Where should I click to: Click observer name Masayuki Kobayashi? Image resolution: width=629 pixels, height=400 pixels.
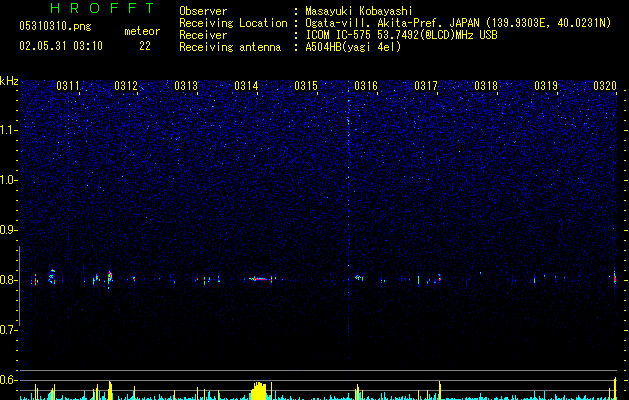coord(359,11)
